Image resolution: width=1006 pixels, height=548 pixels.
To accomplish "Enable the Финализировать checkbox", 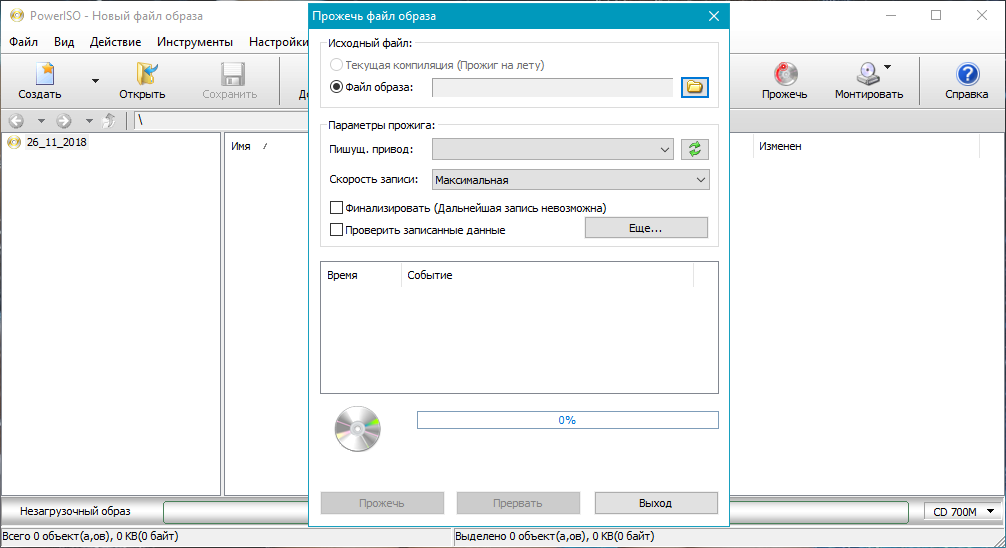I will point(337,208).
